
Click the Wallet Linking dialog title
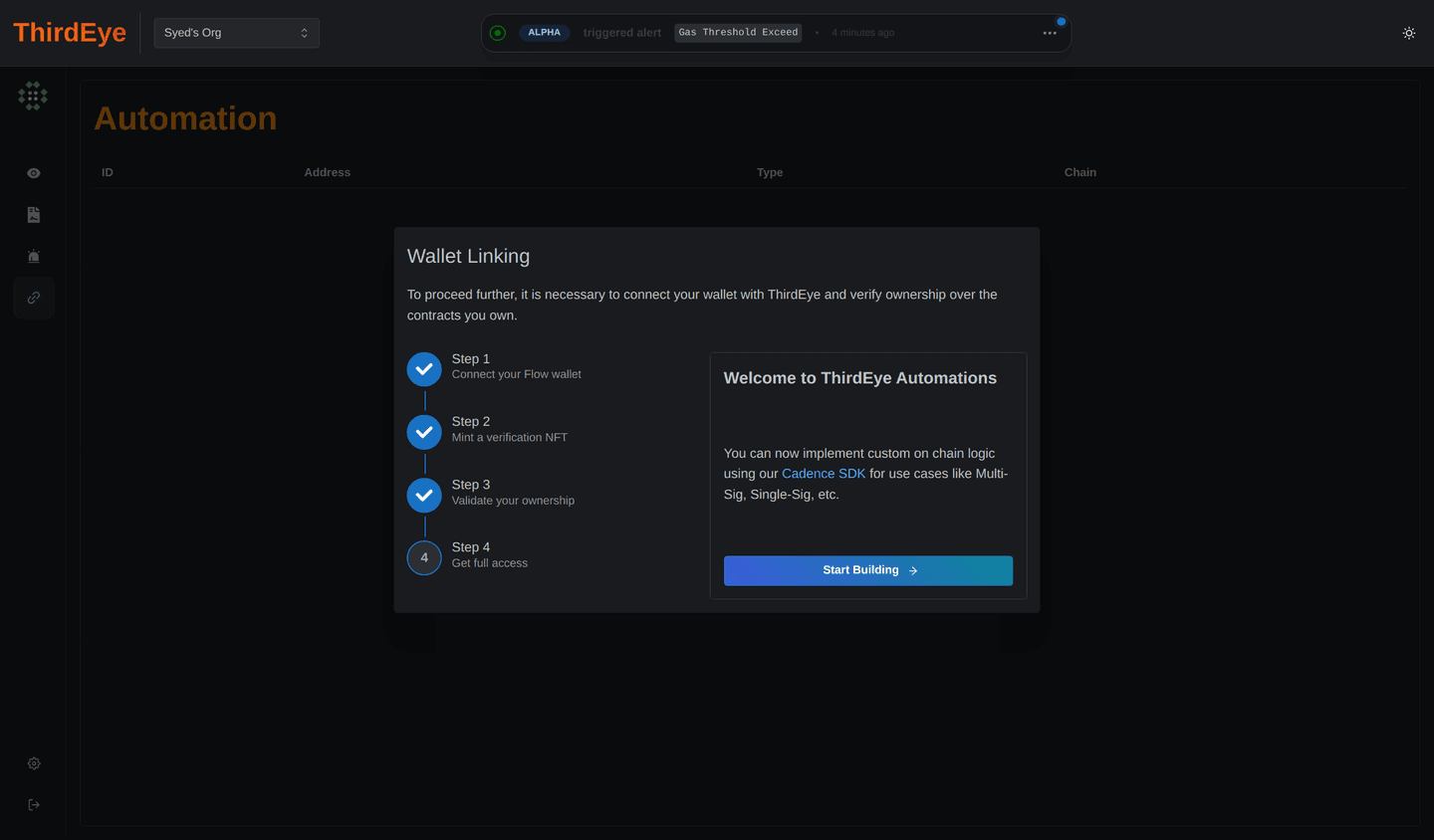coord(468,256)
